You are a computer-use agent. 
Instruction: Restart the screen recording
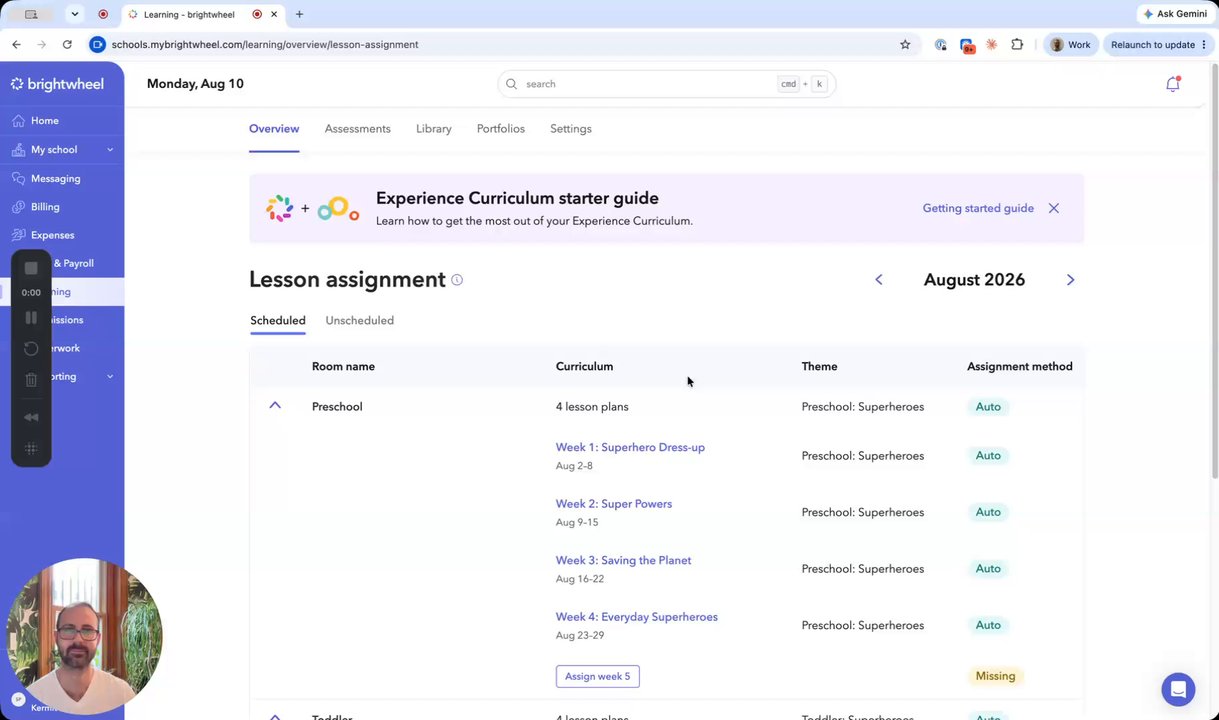pyautogui.click(x=31, y=349)
